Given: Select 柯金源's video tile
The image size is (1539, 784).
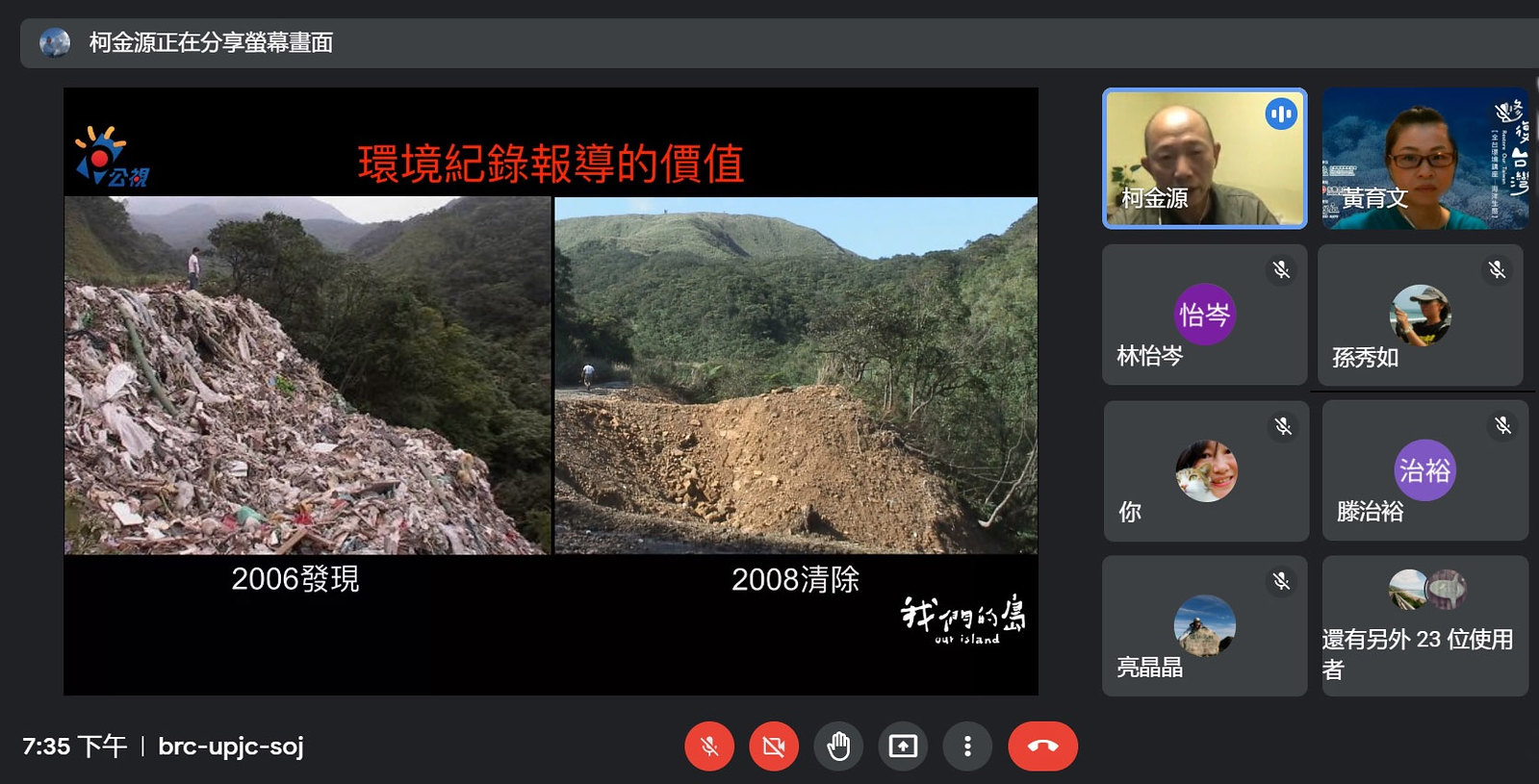Looking at the screenshot, I should pyautogui.click(x=1205, y=159).
